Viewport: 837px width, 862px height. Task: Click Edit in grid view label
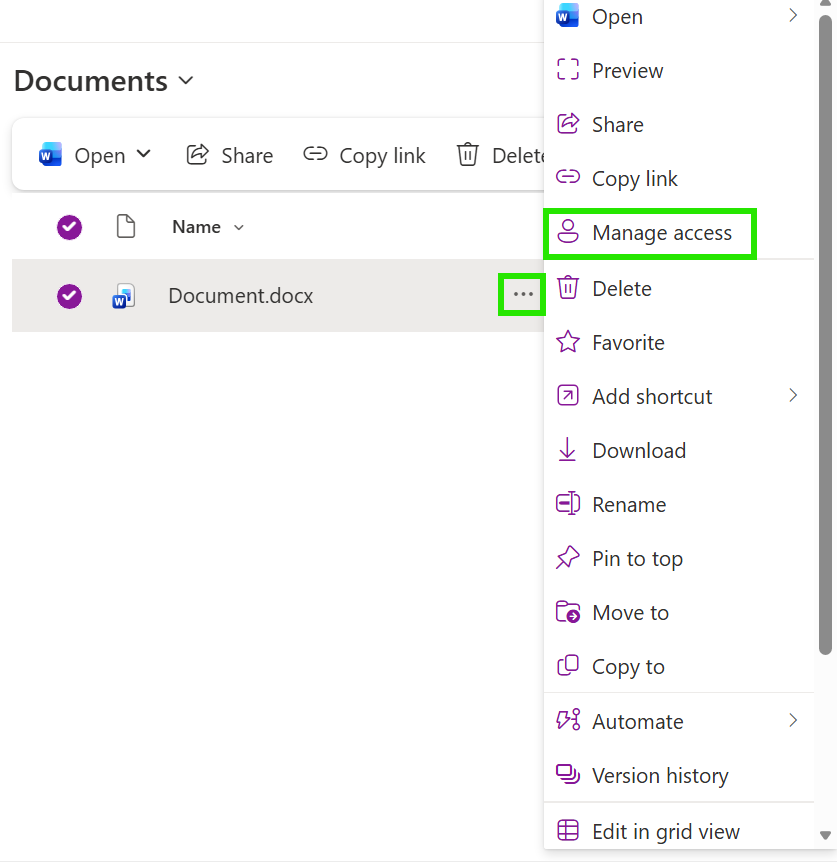666,831
